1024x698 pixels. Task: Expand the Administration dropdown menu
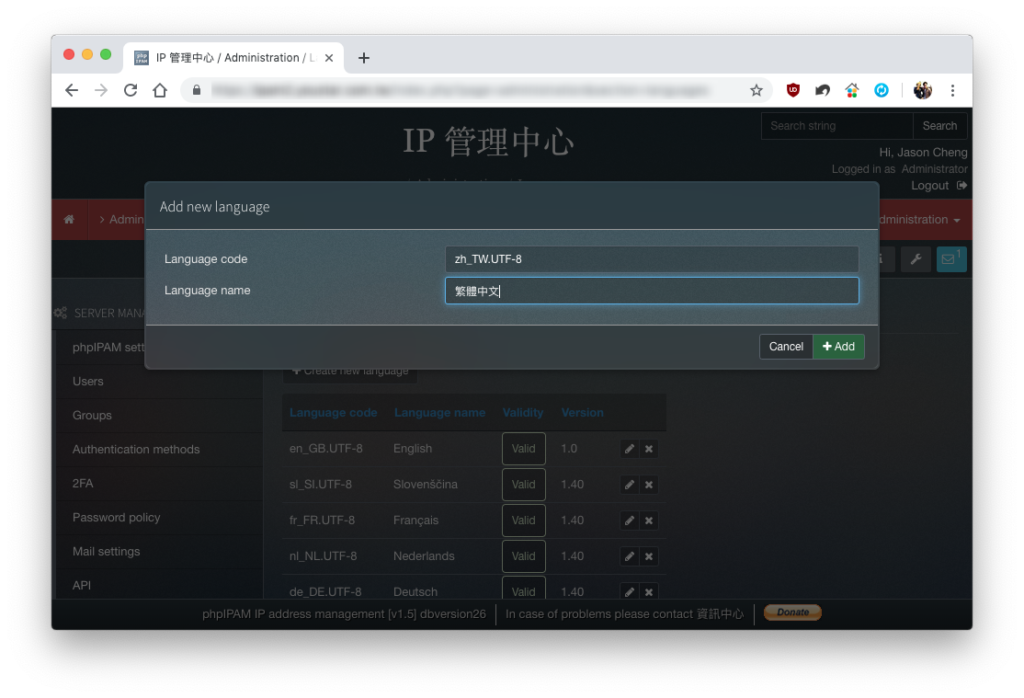pos(919,220)
